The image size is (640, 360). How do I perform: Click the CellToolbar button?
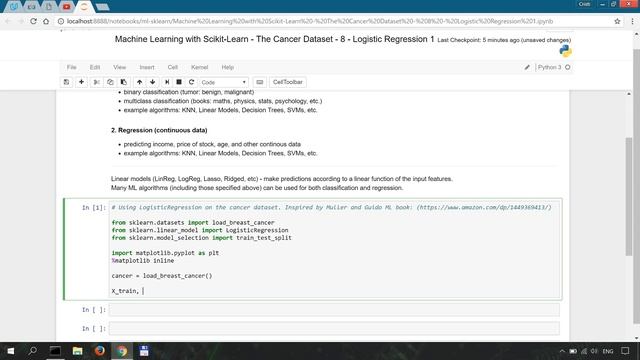[x=288, y=82]
